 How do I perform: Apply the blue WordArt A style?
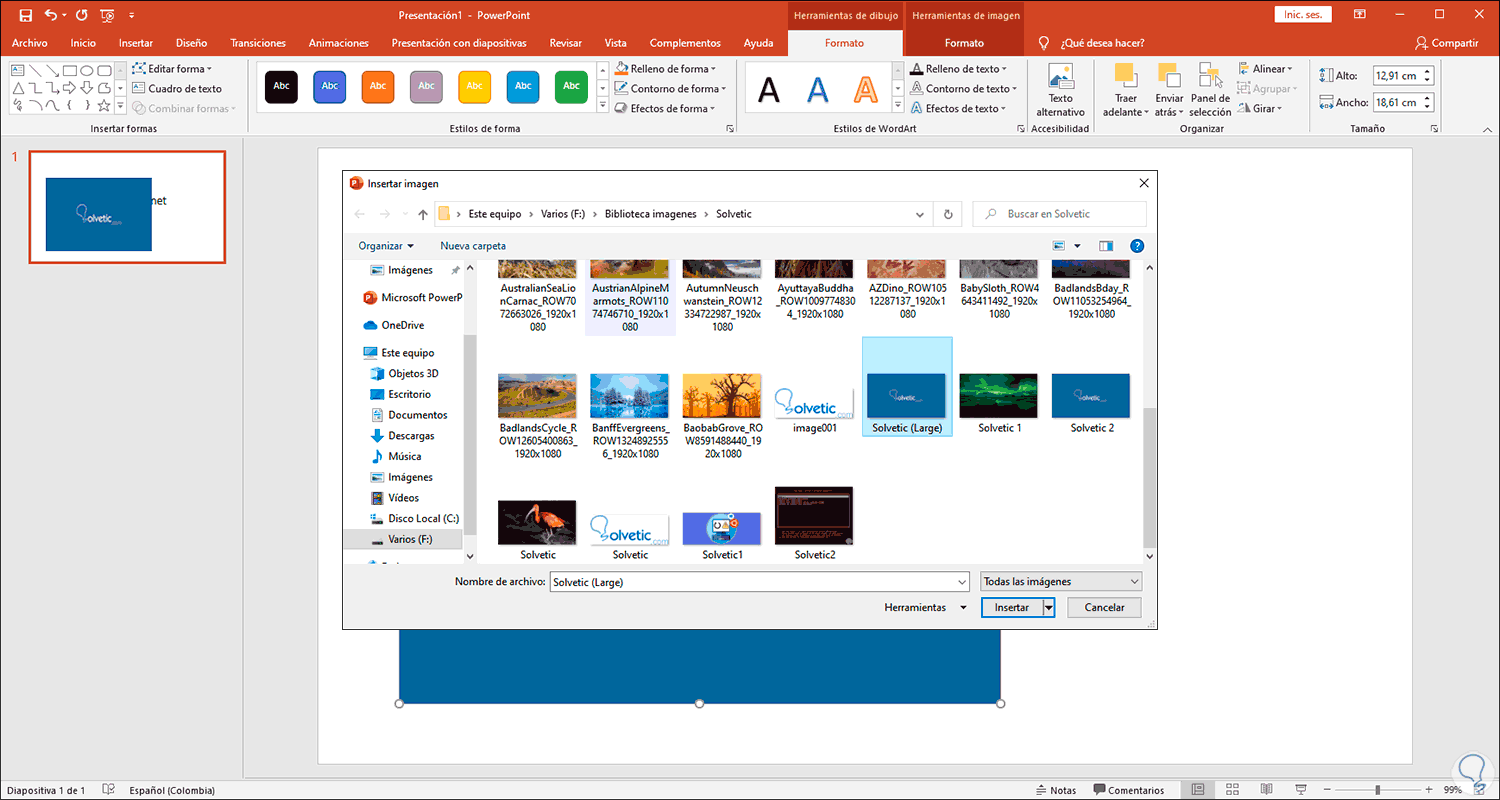(817, 89)
